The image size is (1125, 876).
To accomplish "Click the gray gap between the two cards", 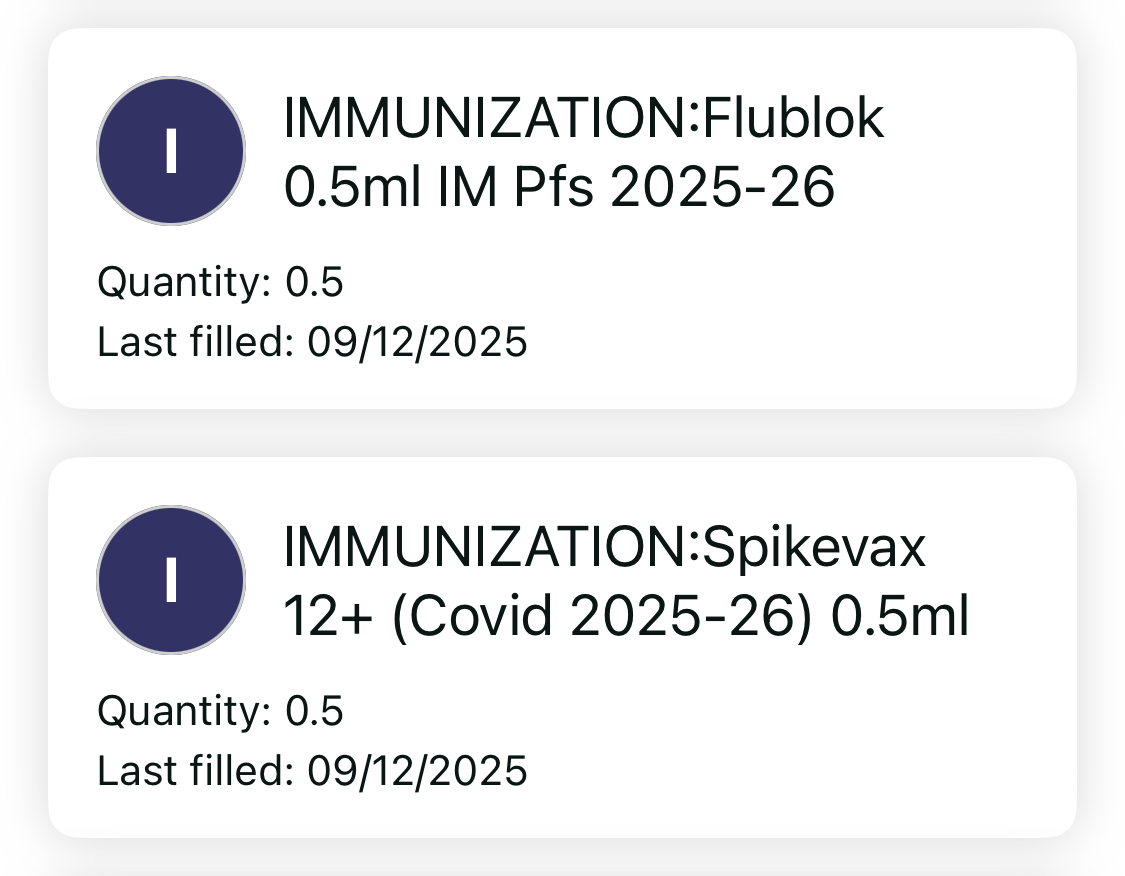I will pos(562,433).
